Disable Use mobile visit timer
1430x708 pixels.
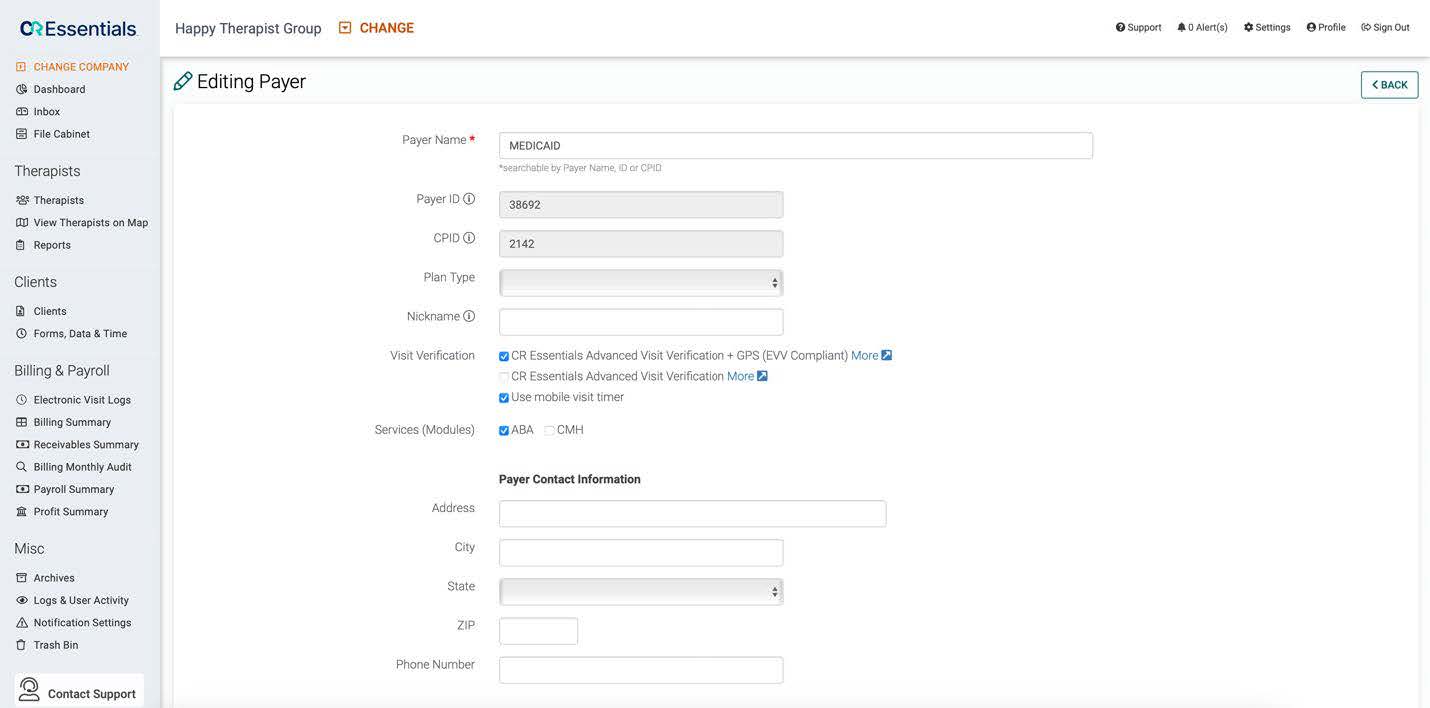pyautogui.click(x=503, y=397)
